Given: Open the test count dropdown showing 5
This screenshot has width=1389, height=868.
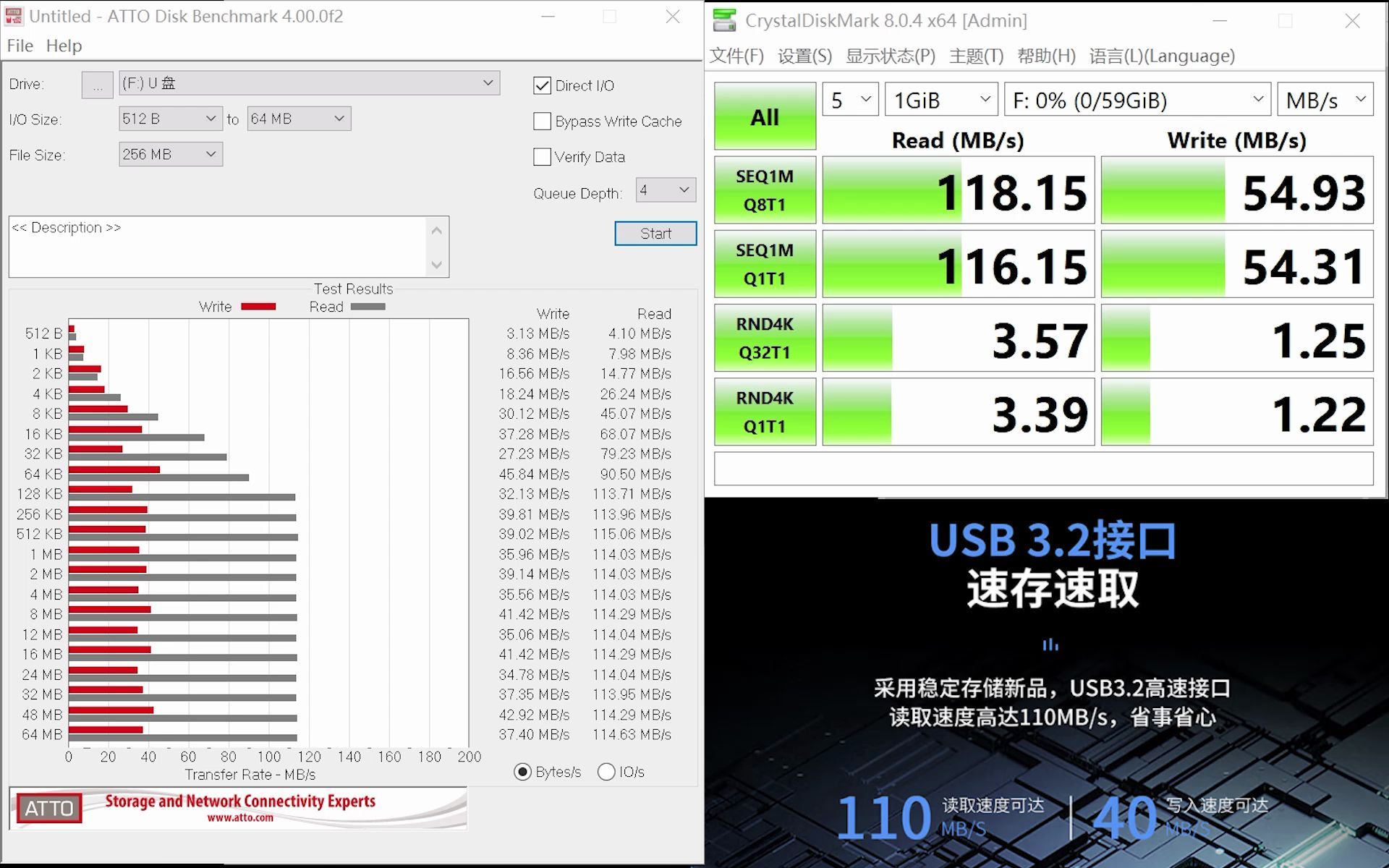Looking at the screenshot, I should click(851, 100).
